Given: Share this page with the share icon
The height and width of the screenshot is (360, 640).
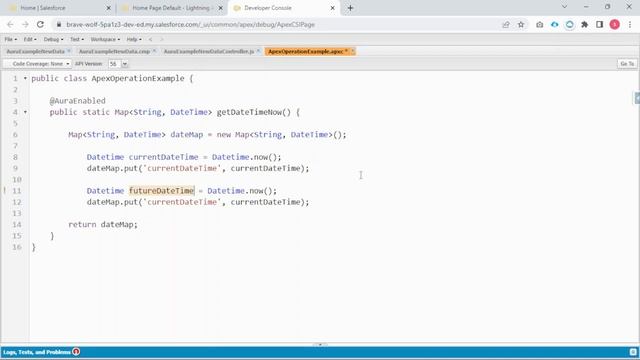Looking at the screenshot, I should tap(506, 24).
